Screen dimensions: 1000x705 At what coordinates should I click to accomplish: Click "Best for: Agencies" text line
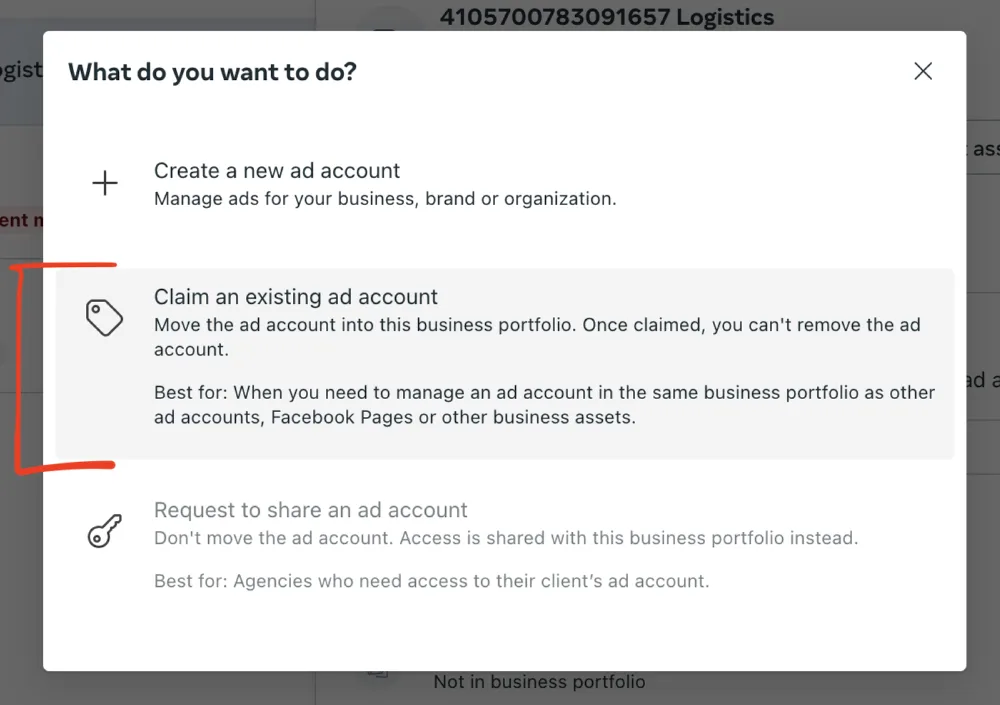pyautogui.click(x=432, y=581)
